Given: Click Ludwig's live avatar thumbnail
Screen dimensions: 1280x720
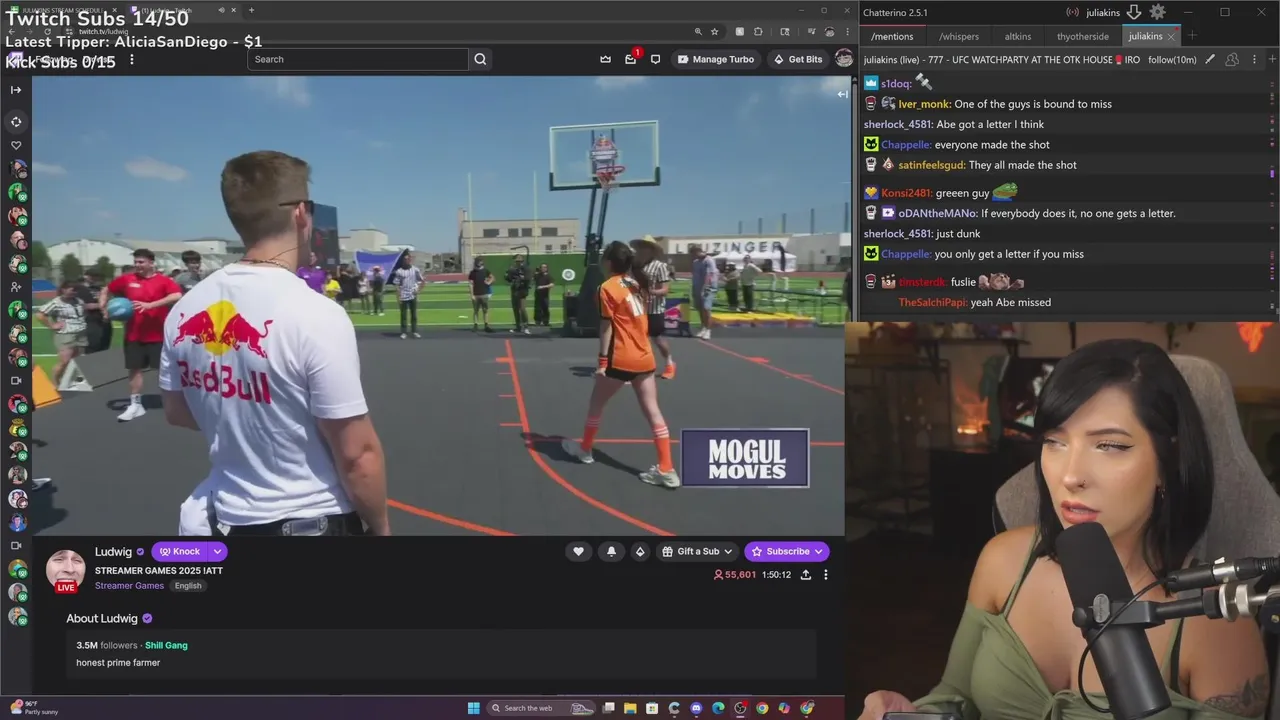Looking at the screenshot, I should [x=66, y=570].
